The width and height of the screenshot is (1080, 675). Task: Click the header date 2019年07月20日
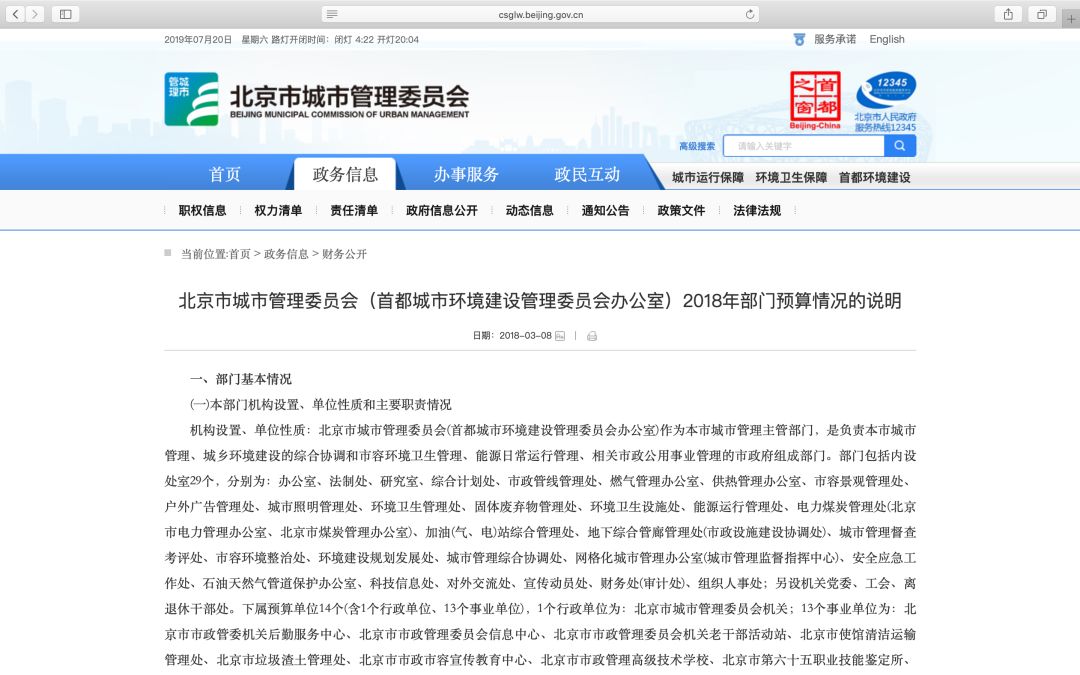tap(198, 40)
